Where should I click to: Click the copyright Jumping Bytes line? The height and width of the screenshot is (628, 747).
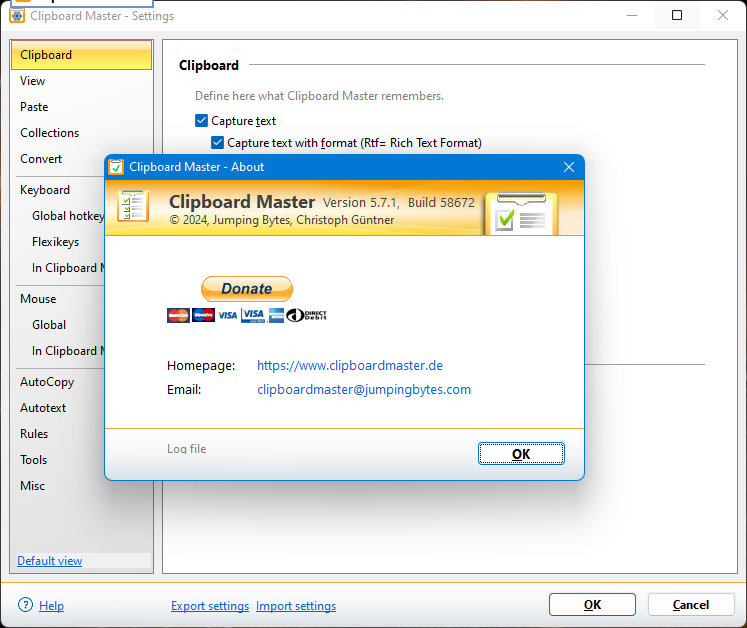(282, 220)
